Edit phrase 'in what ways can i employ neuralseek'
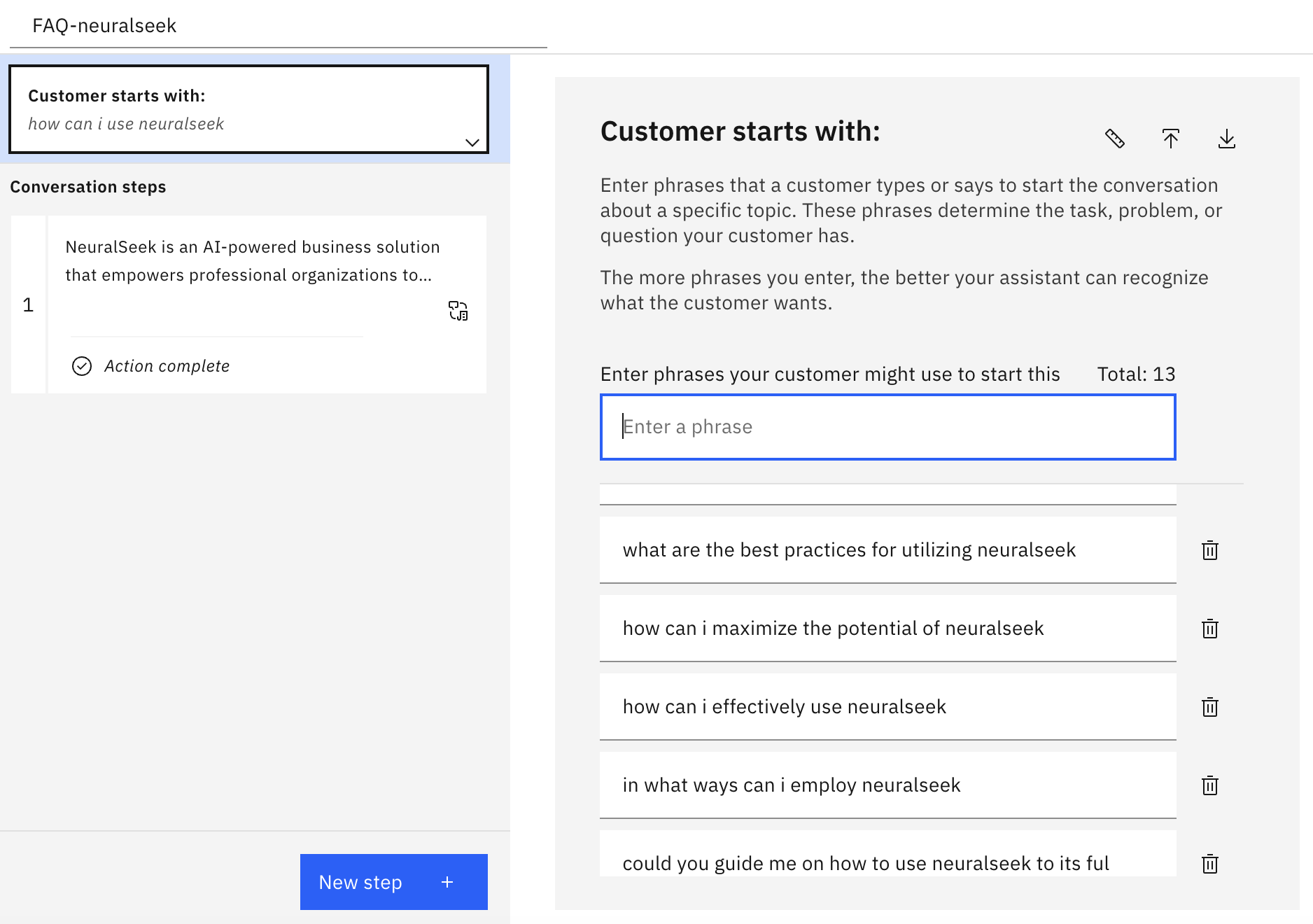 [x=888, y=785]
